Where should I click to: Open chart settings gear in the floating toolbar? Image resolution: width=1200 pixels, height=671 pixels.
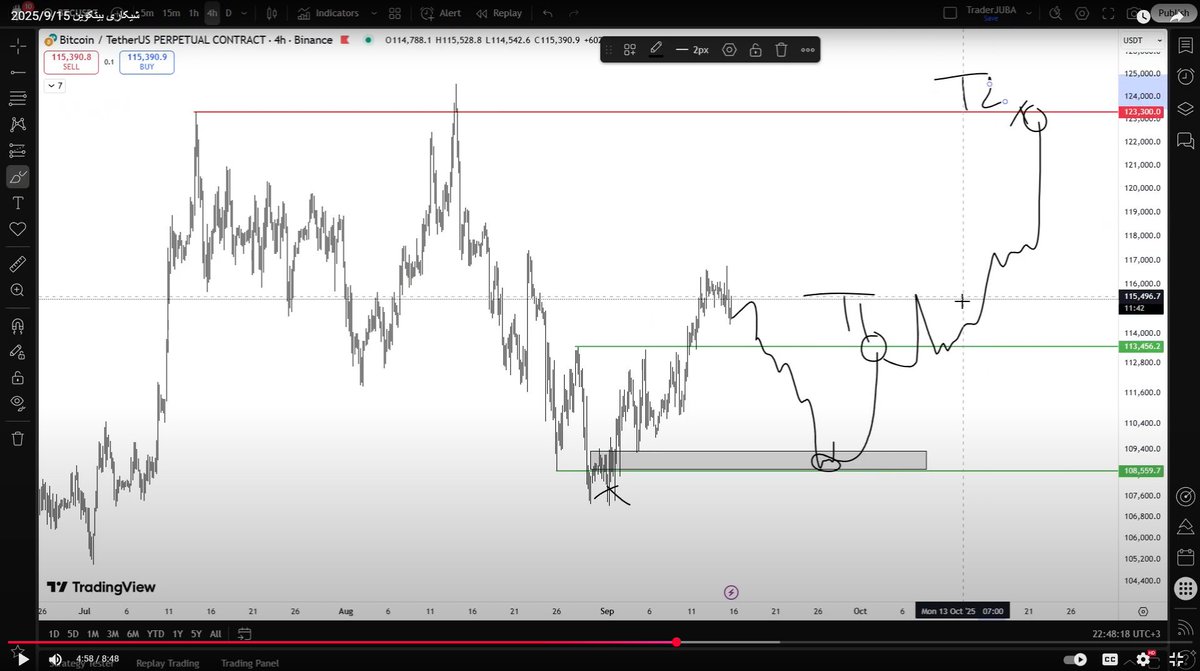[729, 48]
